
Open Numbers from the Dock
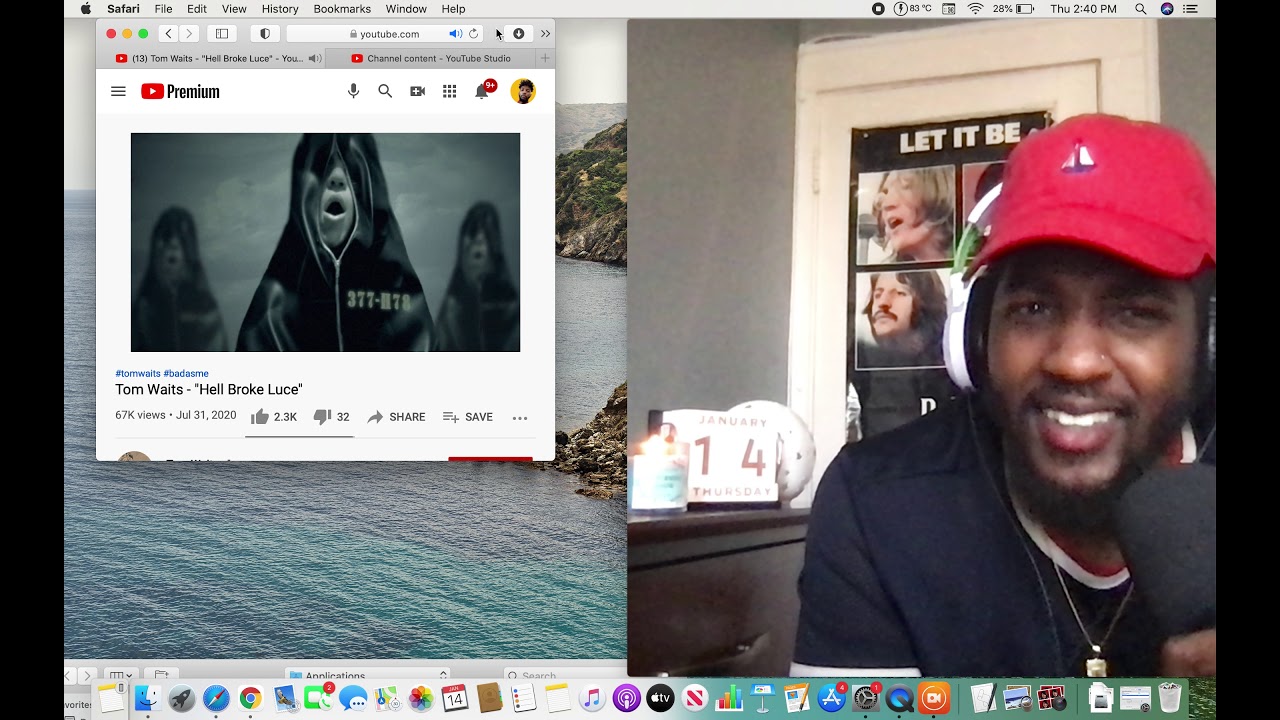(729, 698)
